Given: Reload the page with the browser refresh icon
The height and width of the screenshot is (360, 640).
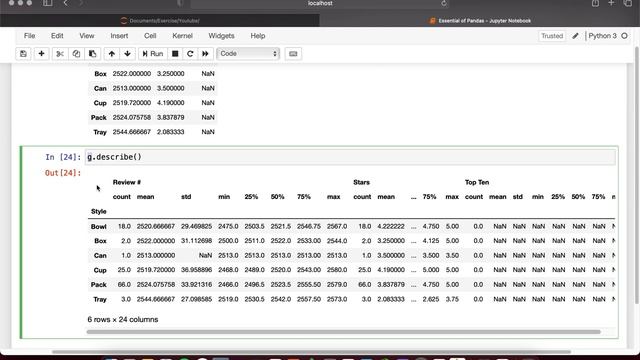Looking at the screenshot, I should [444, 4].
